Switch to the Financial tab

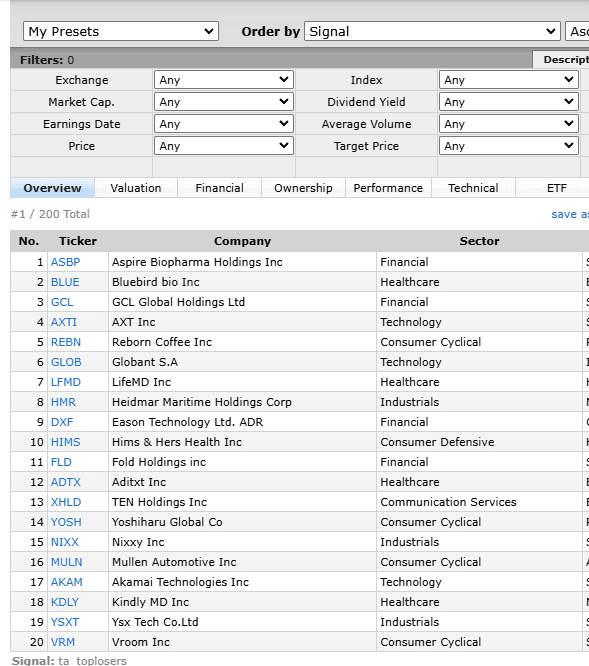pyautogui.click(x=220, y=188)
